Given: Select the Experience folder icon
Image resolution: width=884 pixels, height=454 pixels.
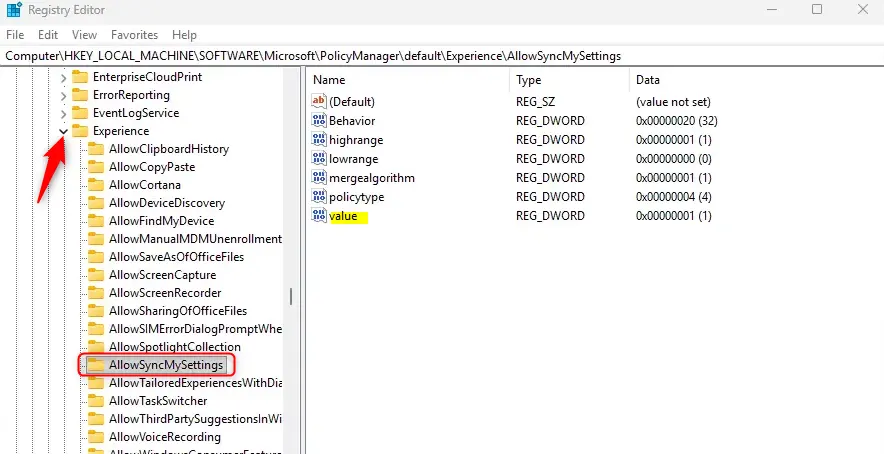Looking at the screenshot, I should click(x=81, y=131).
